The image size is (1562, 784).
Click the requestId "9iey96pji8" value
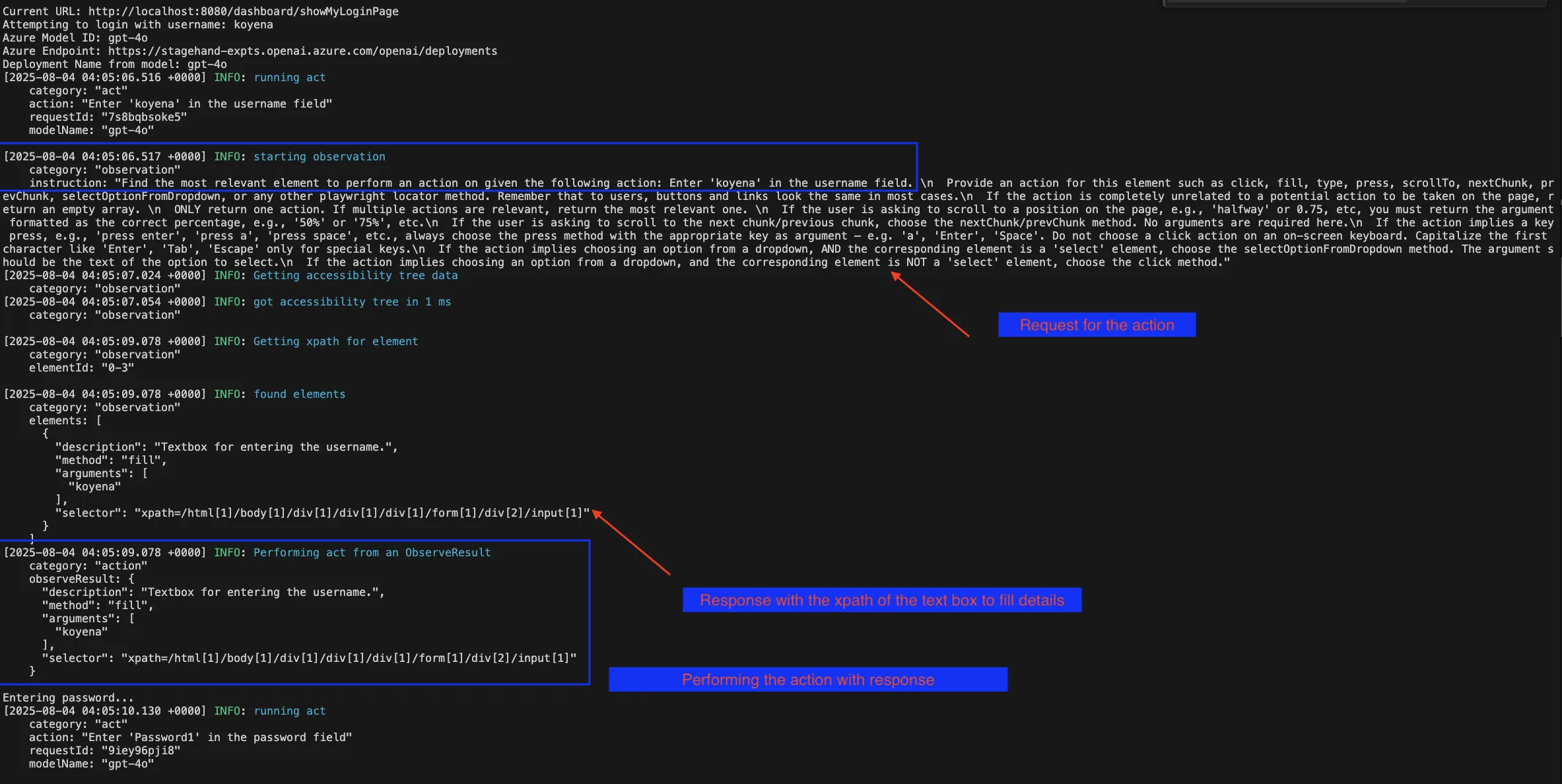(141, 750)
